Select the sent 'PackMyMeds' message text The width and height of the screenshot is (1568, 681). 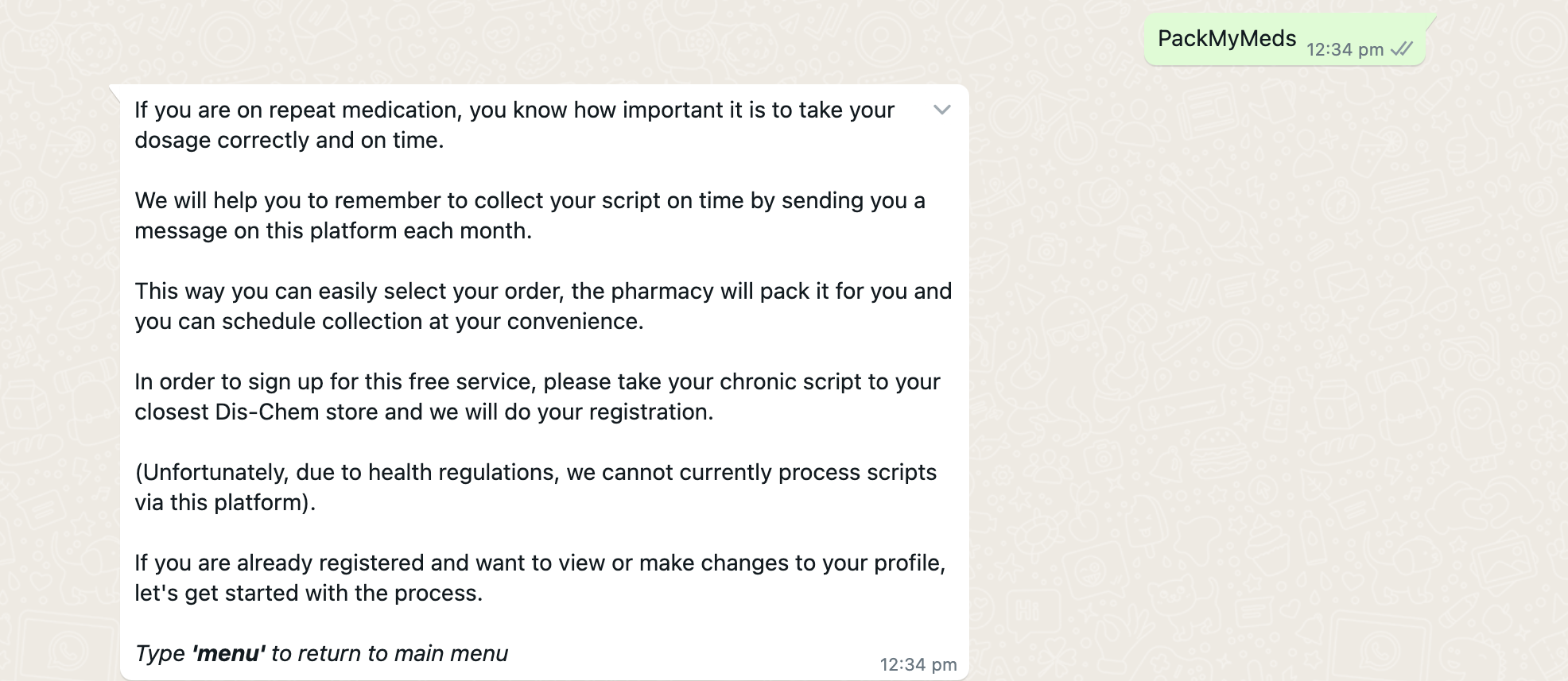tap(1226, 38)
